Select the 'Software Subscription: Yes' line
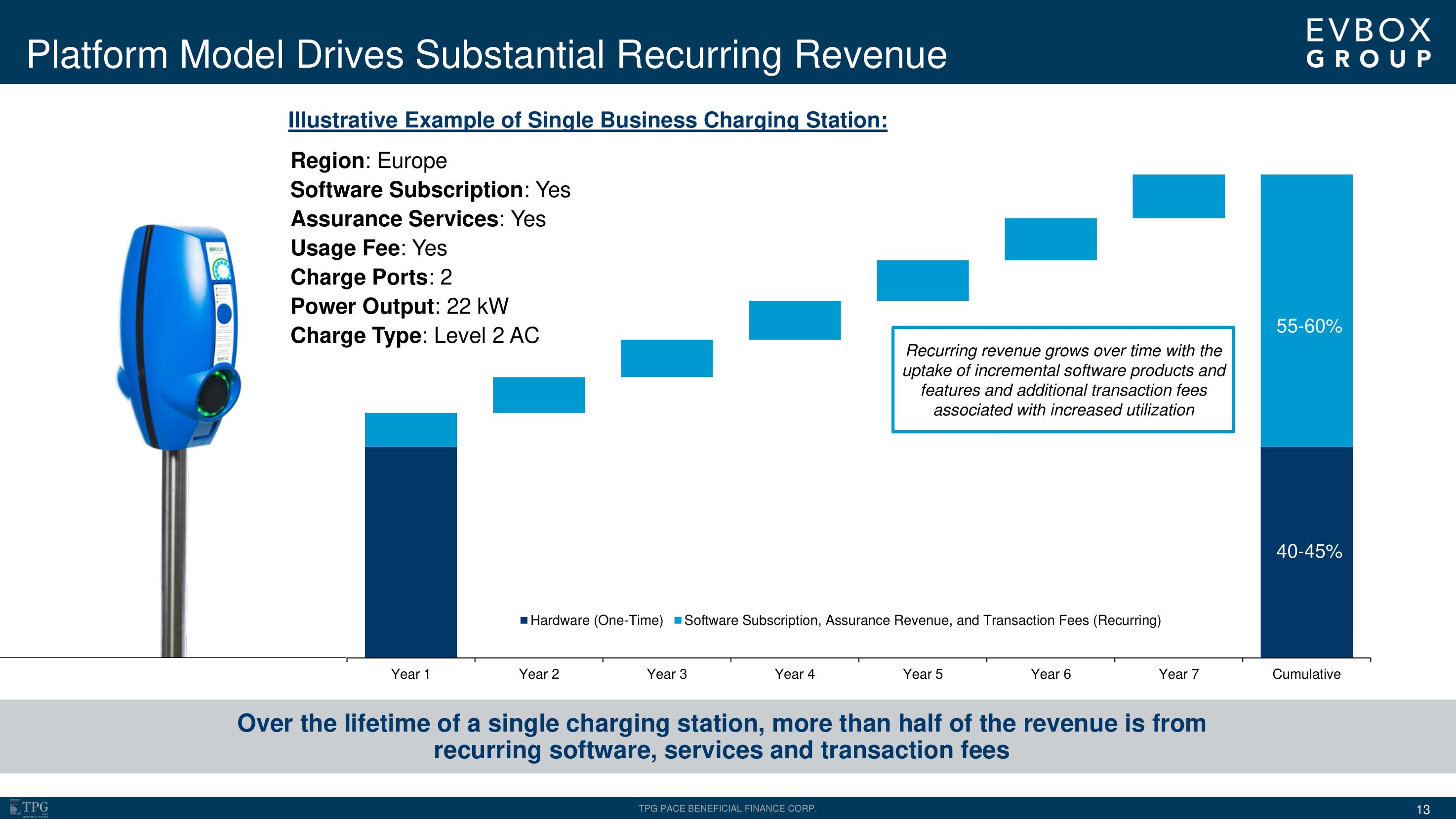The height and width of the screenshot is (819, 1456). (430, 190)
